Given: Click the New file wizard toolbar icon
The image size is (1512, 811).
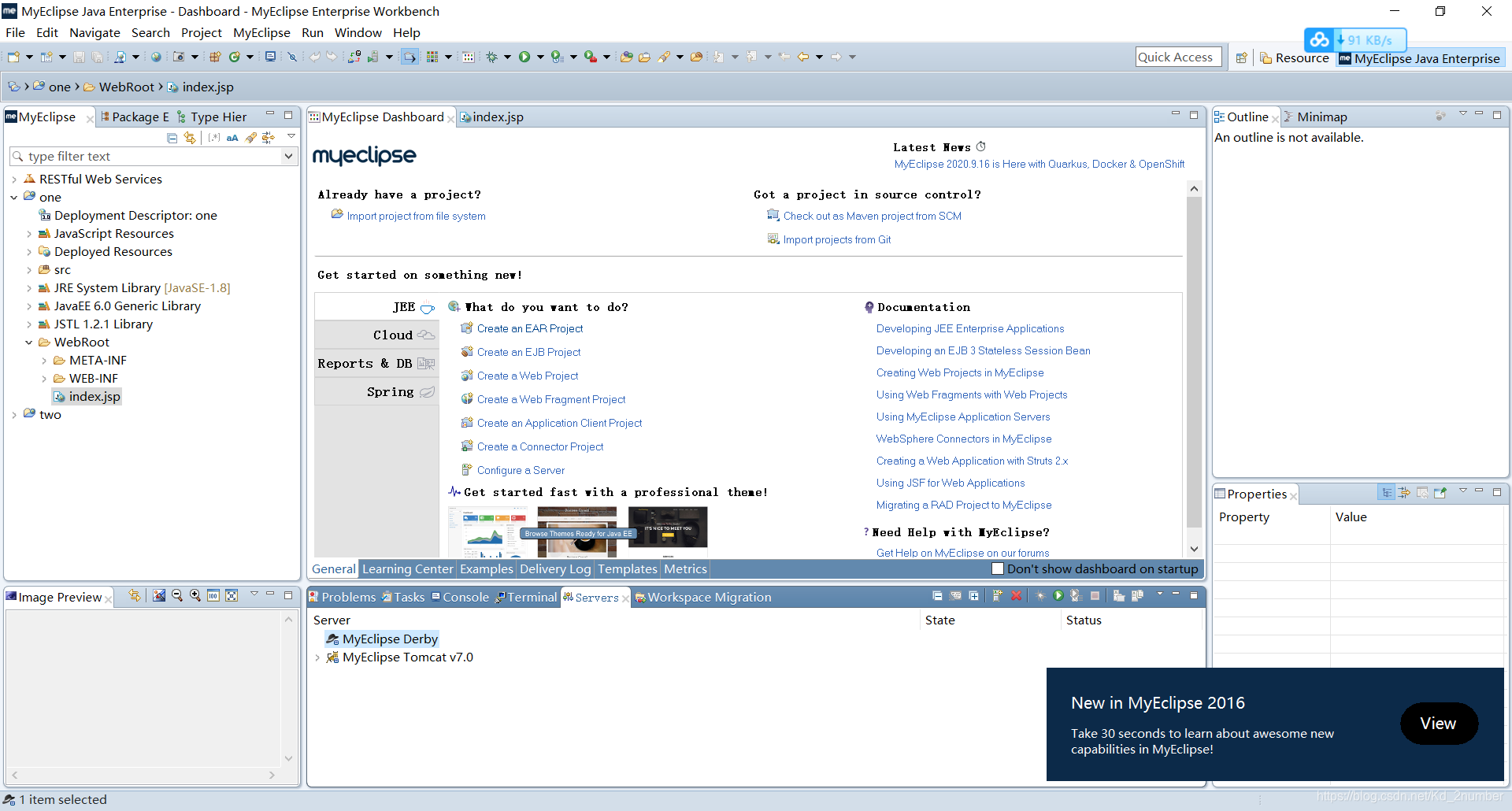Looking at the screenshot, I should click(x=13, y=57).
